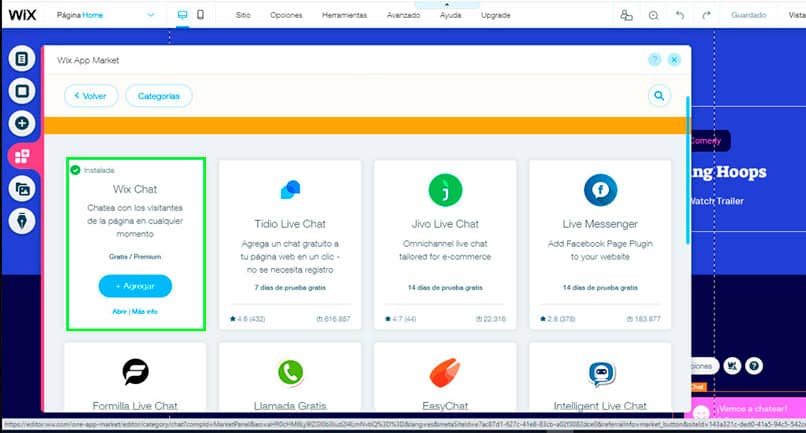Click the App Market help question icon
This screenshot has height=433, width=806.
click(654, 60)
